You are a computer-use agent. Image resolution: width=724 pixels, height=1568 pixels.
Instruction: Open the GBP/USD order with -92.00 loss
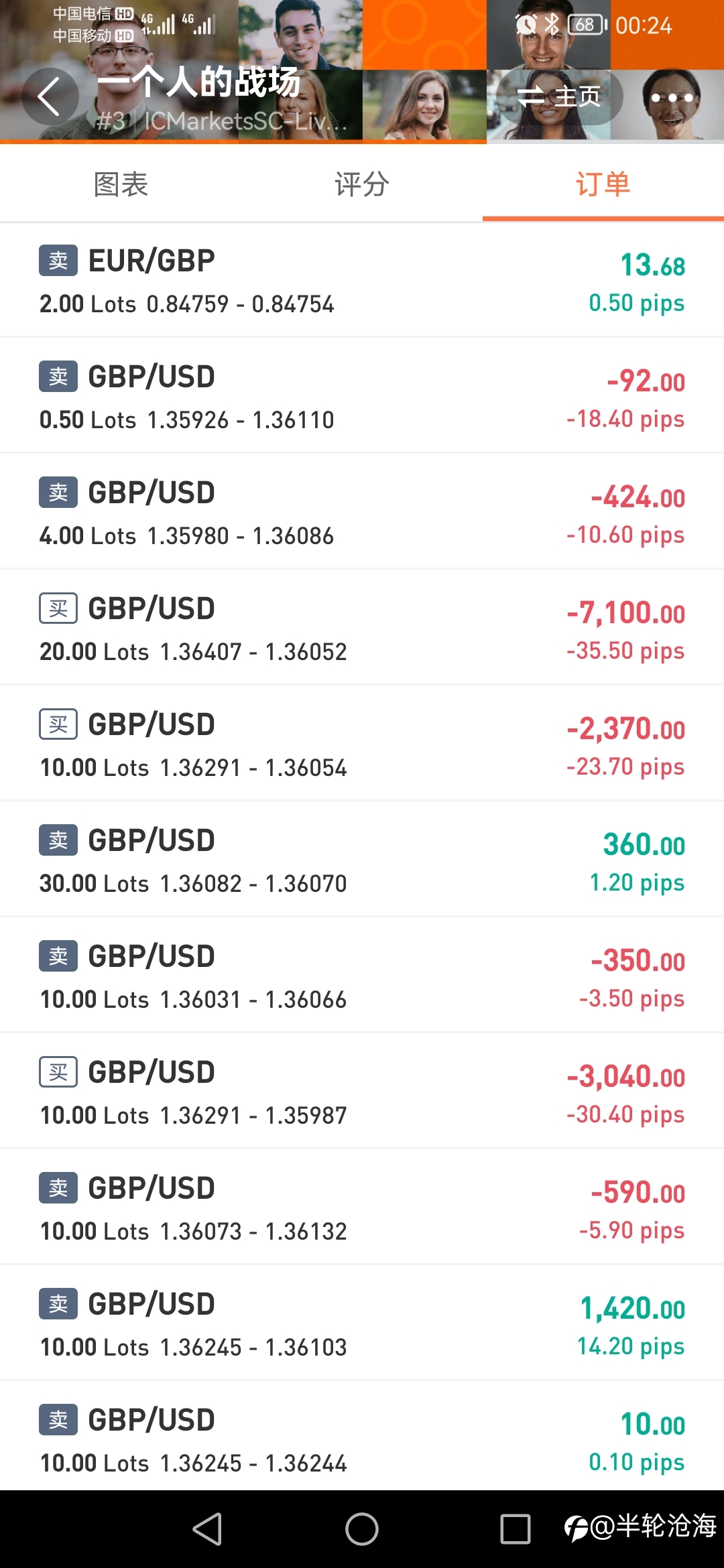[362, 395]
